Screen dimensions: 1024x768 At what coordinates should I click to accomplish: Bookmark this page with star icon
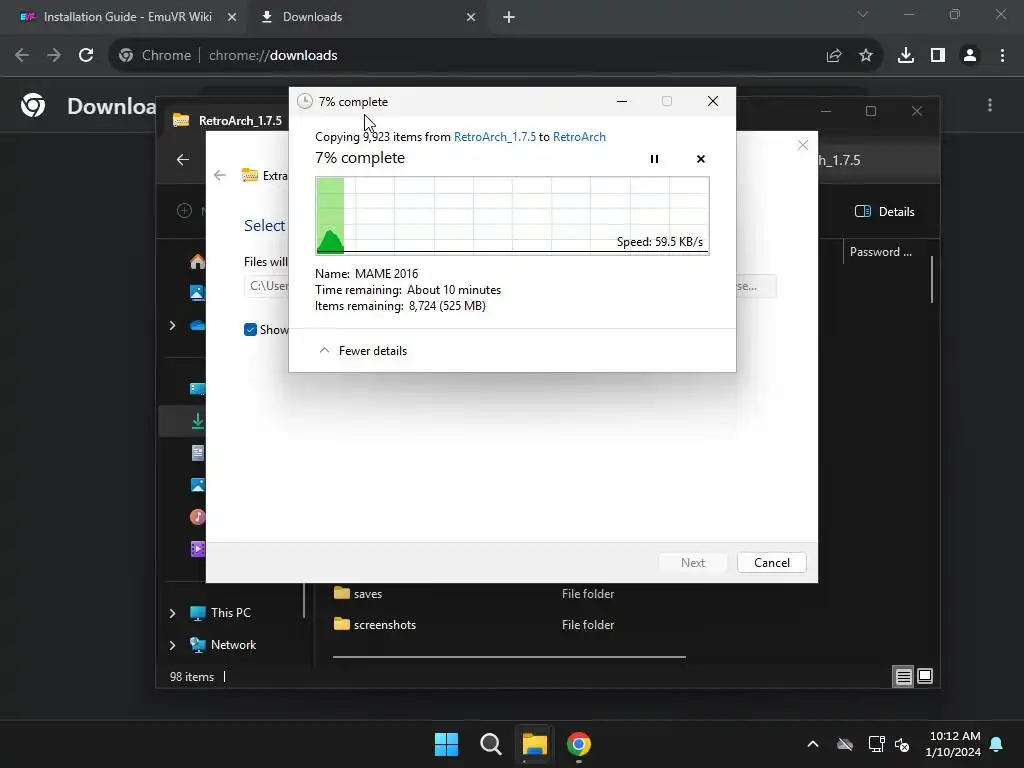pos(866,56)
